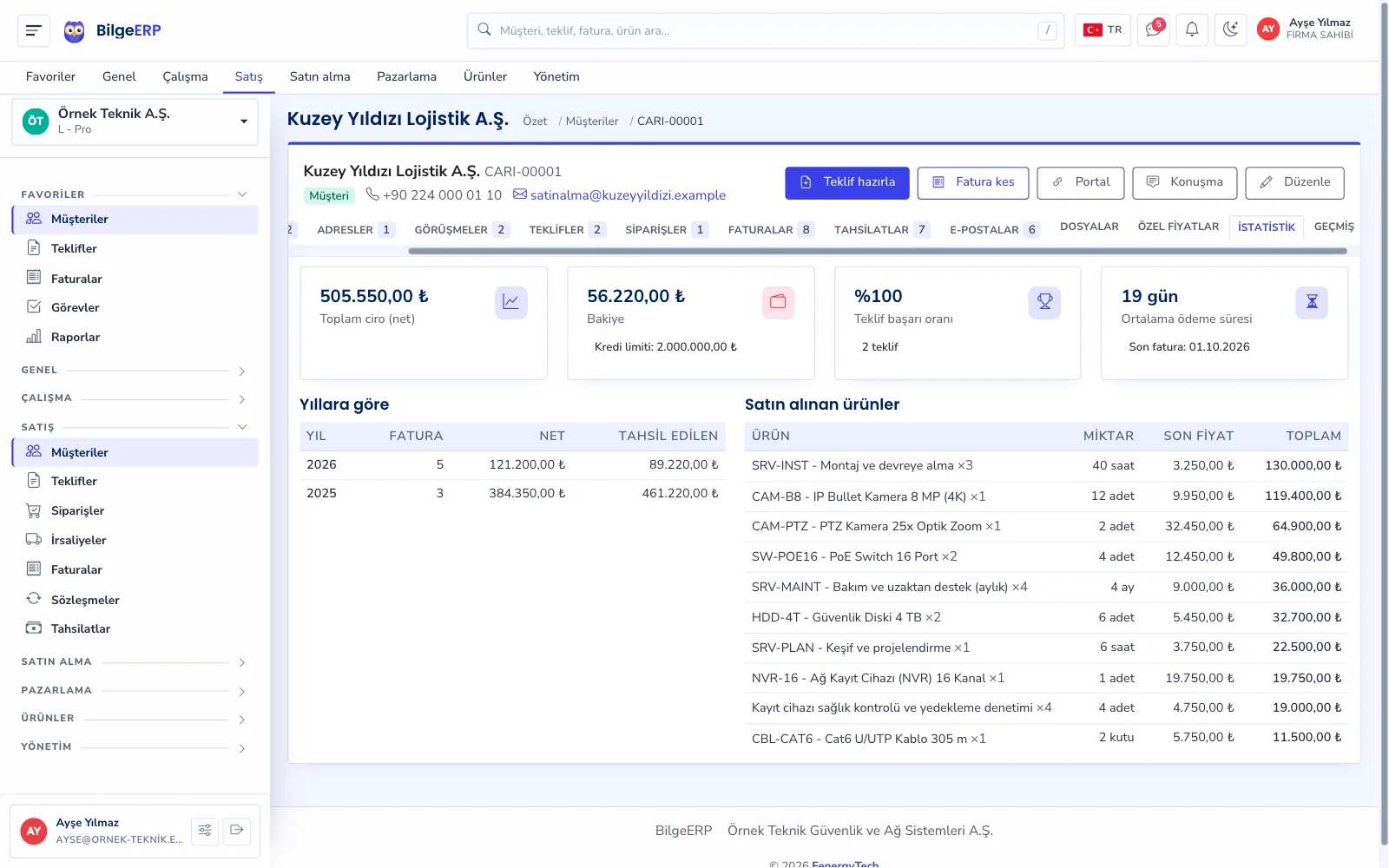This screenshot has height=868, width=1389.
Task: Click the hourglass icon on Ortalama ödeme süresi
Action: pos(1312,302)
